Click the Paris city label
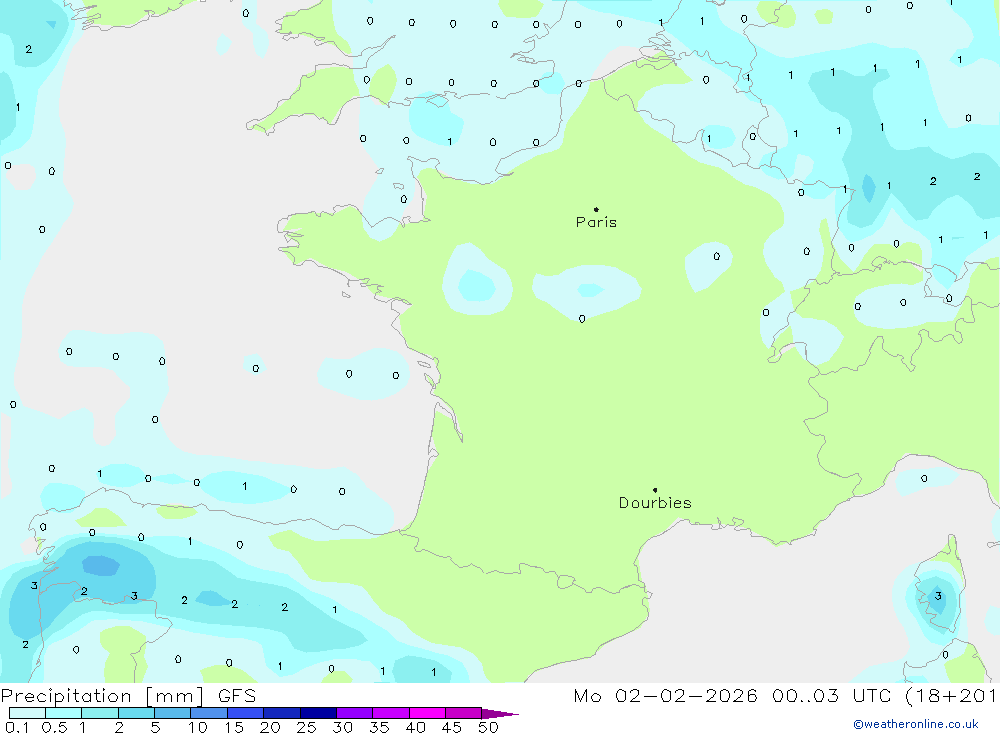Viewport: 1000px width, 733px height. [x=596, y=222]
